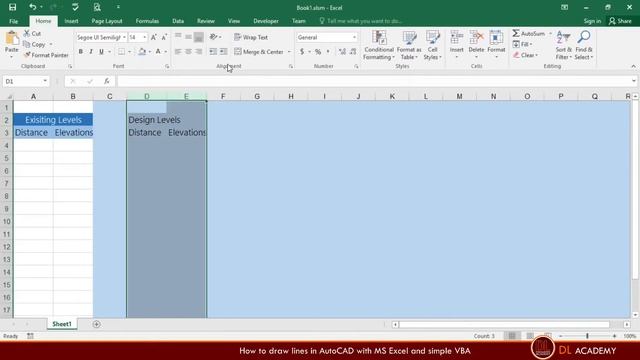Click the Orientation text angle icon

[213, 37]
